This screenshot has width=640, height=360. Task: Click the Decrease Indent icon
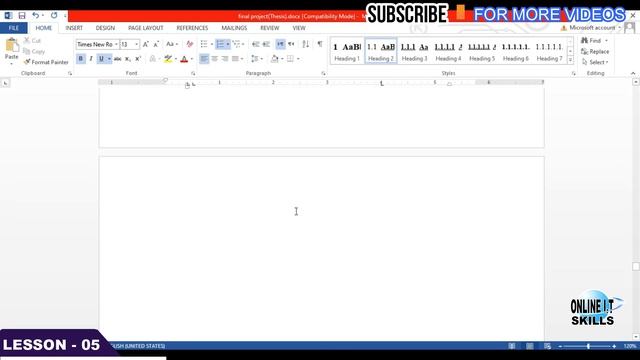(256, 44)
